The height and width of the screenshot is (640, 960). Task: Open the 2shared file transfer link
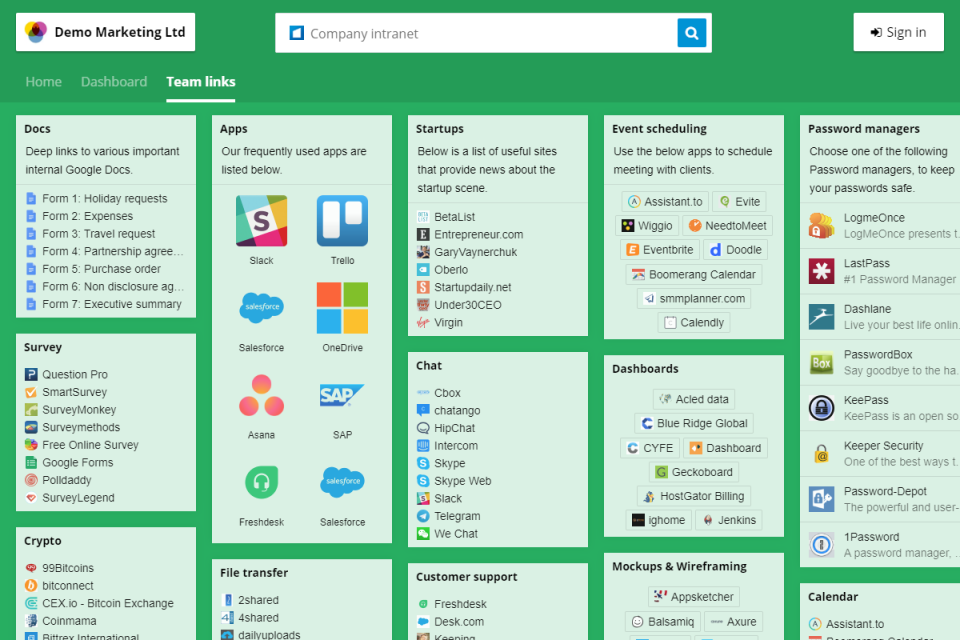click(258, 600)
